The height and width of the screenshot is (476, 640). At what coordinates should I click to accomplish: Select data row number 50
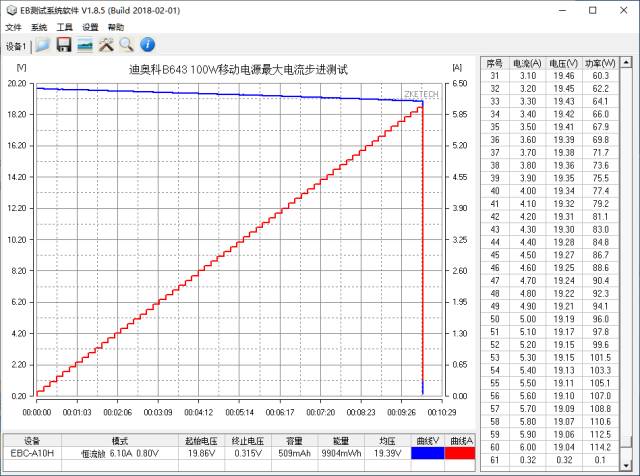click(x=550, y=319)
